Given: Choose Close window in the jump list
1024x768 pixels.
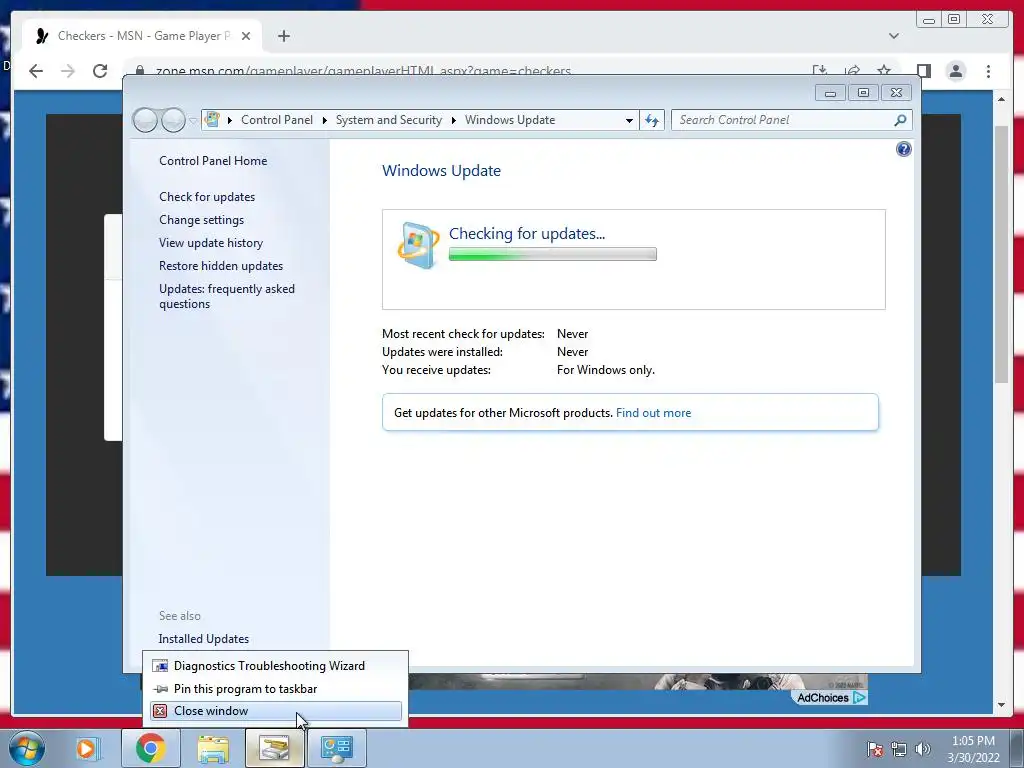Looking at the screenshot, I should (275, 711).
